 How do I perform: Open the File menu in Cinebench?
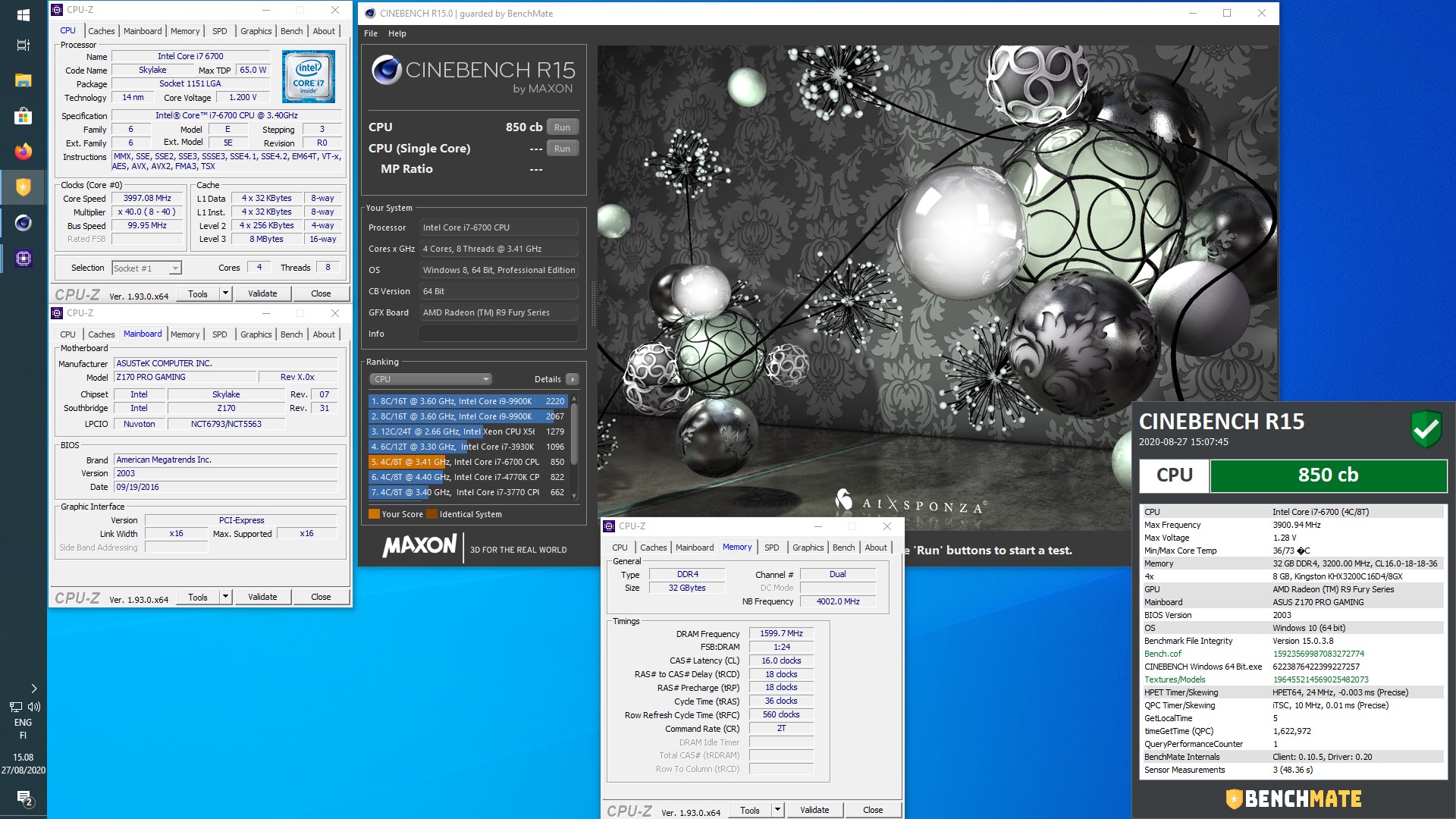(x=371, y=33)
